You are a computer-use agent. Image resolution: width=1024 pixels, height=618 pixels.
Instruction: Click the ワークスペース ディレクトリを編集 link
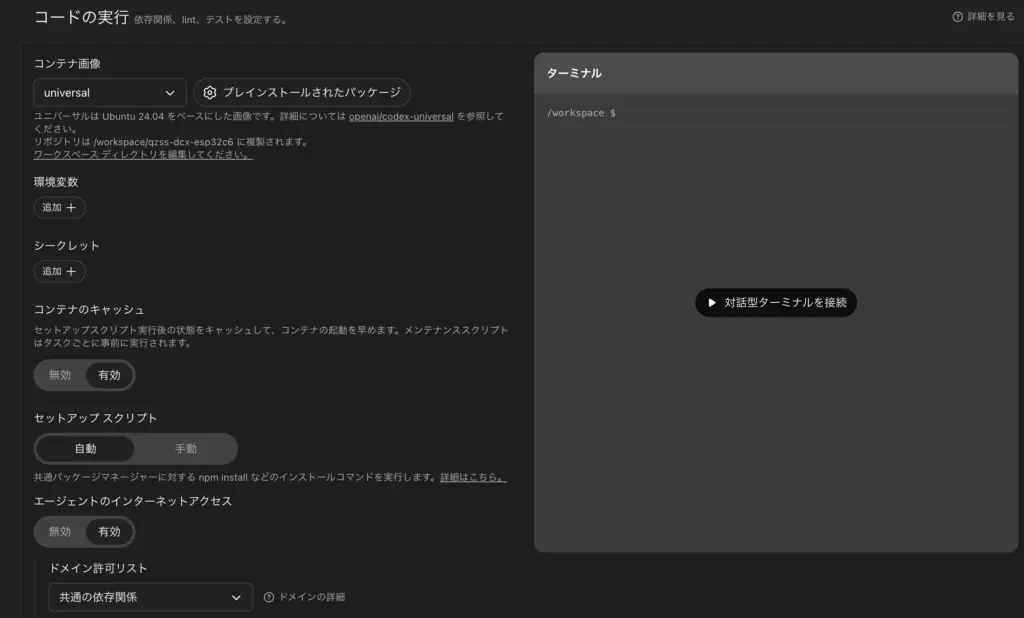pos(143,155)
